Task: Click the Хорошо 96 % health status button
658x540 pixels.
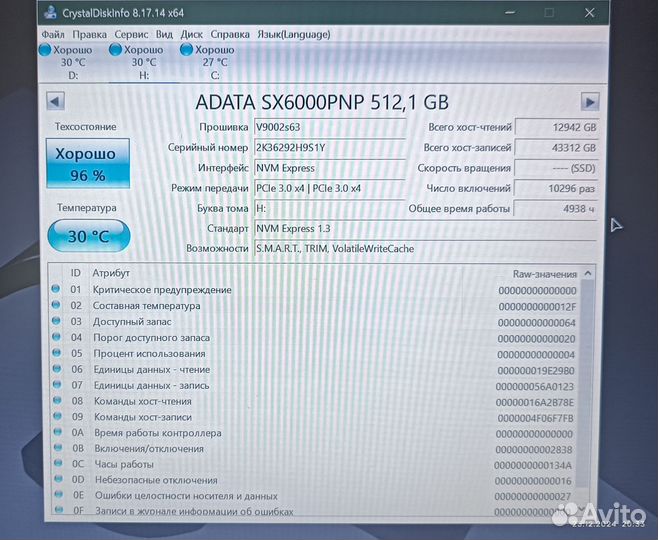Action: [x=88, y=164]
